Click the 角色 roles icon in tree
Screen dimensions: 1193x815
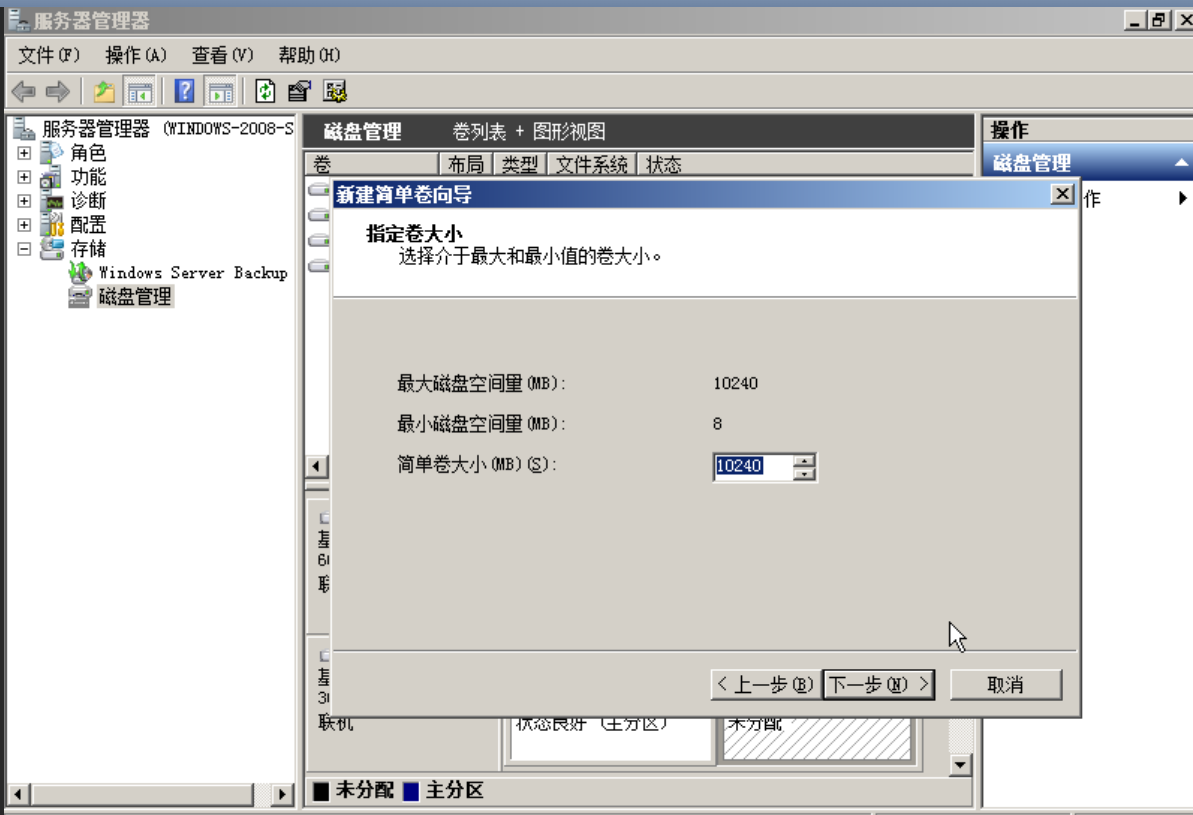52,153
